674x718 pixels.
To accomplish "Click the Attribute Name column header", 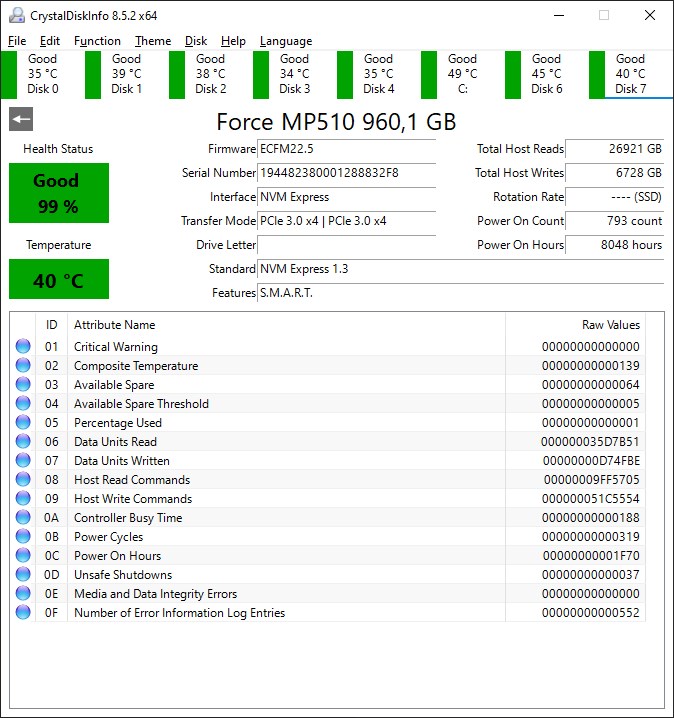I will pos(287,325).
